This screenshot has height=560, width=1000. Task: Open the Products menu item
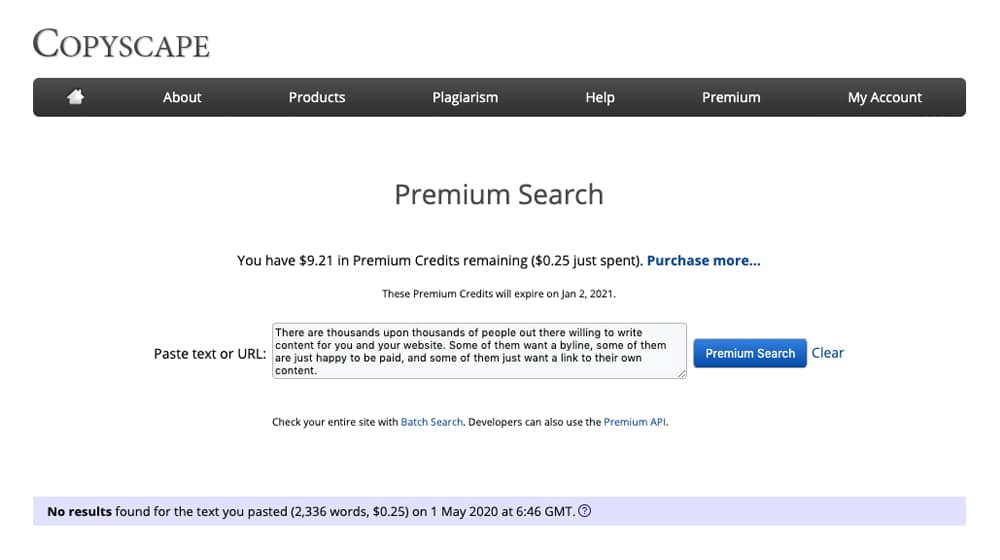[317, 97]
